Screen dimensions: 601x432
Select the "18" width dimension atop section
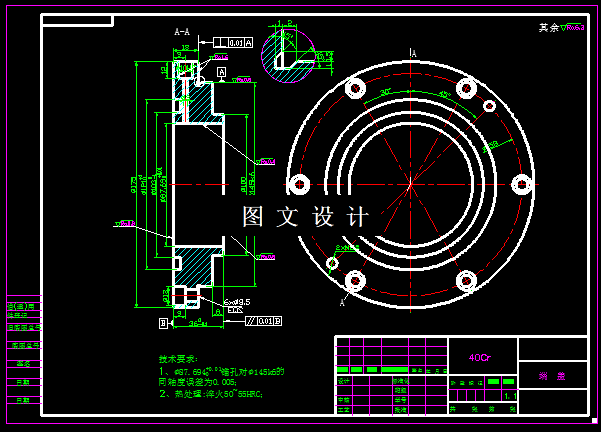pyautogui.click(x=185, y=48)
